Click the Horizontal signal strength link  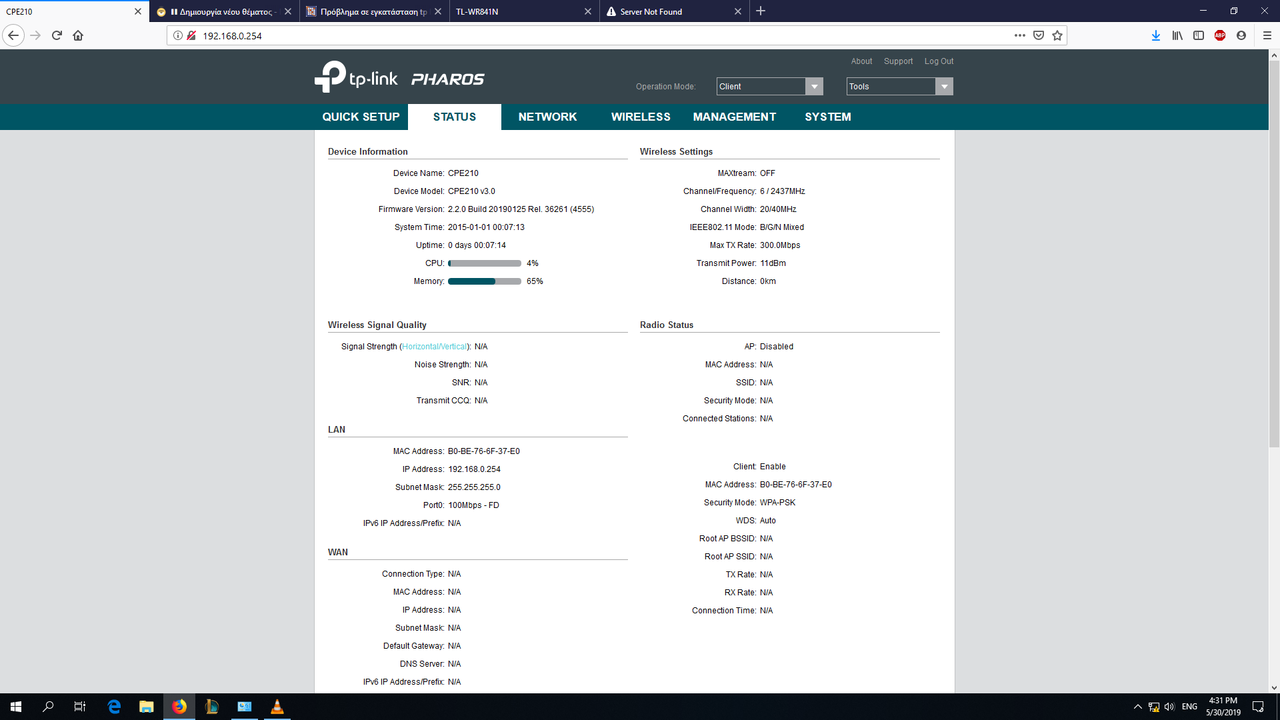pyautogui.click(x=420, y=346)
